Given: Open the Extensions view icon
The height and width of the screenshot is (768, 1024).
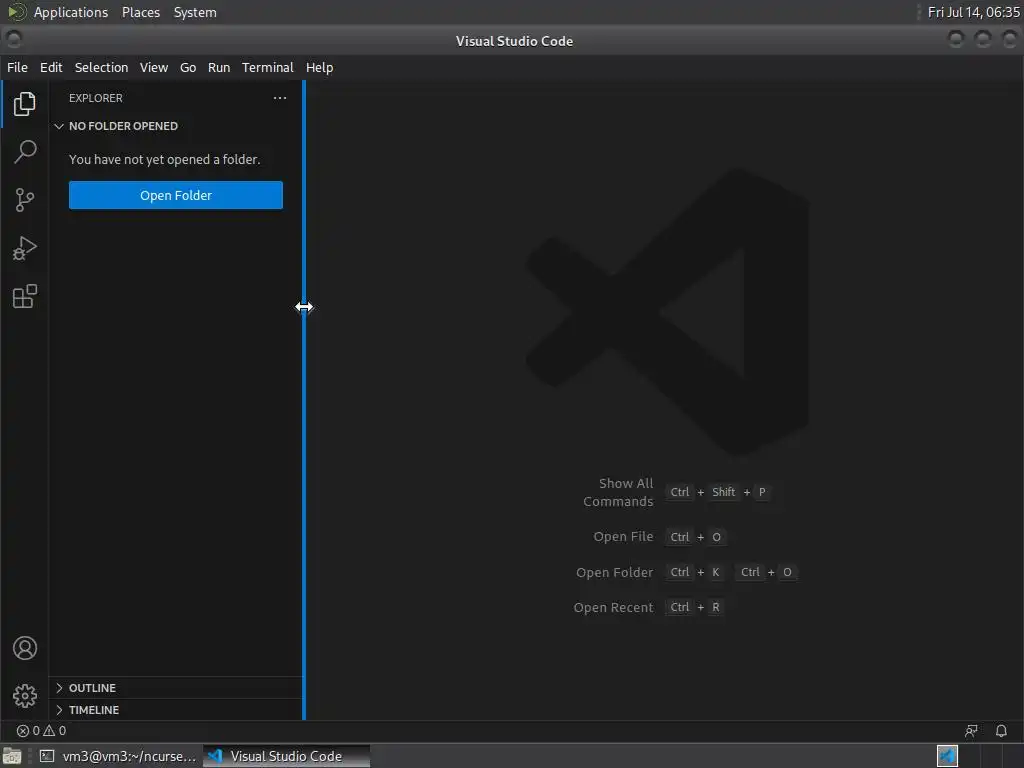Looking at the screenshot, I should coord(25,296).
